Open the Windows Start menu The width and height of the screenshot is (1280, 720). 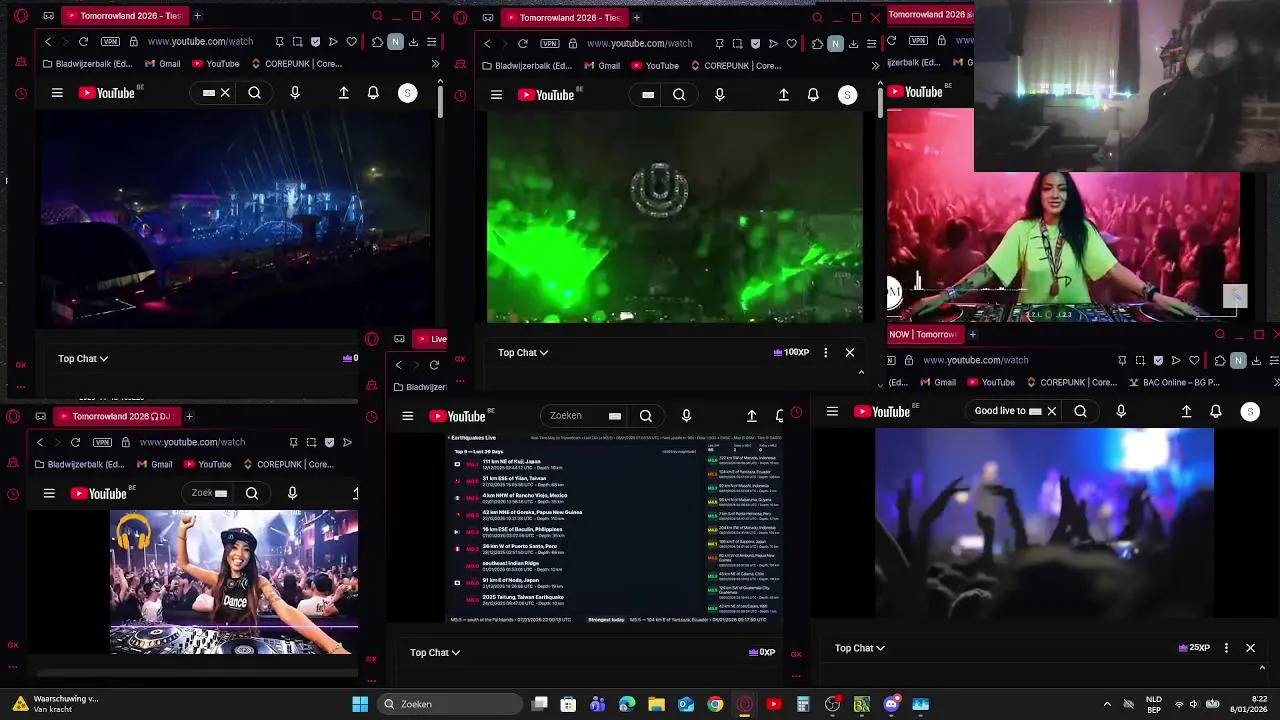360,704
